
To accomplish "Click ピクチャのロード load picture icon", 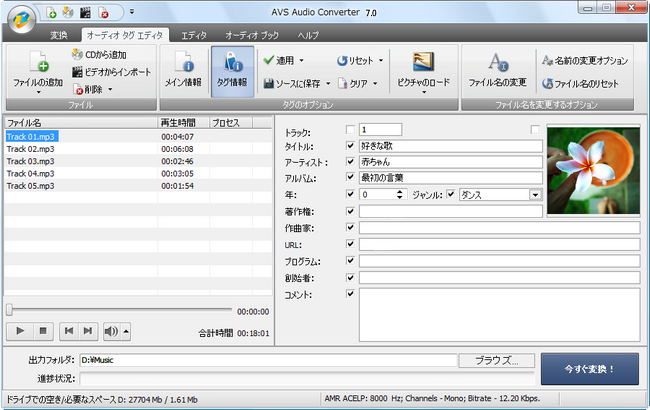I will [x=423, y=62].
